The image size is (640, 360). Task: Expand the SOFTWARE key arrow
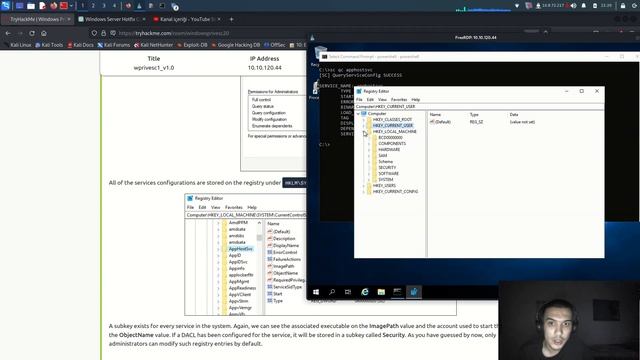(369, 173)
